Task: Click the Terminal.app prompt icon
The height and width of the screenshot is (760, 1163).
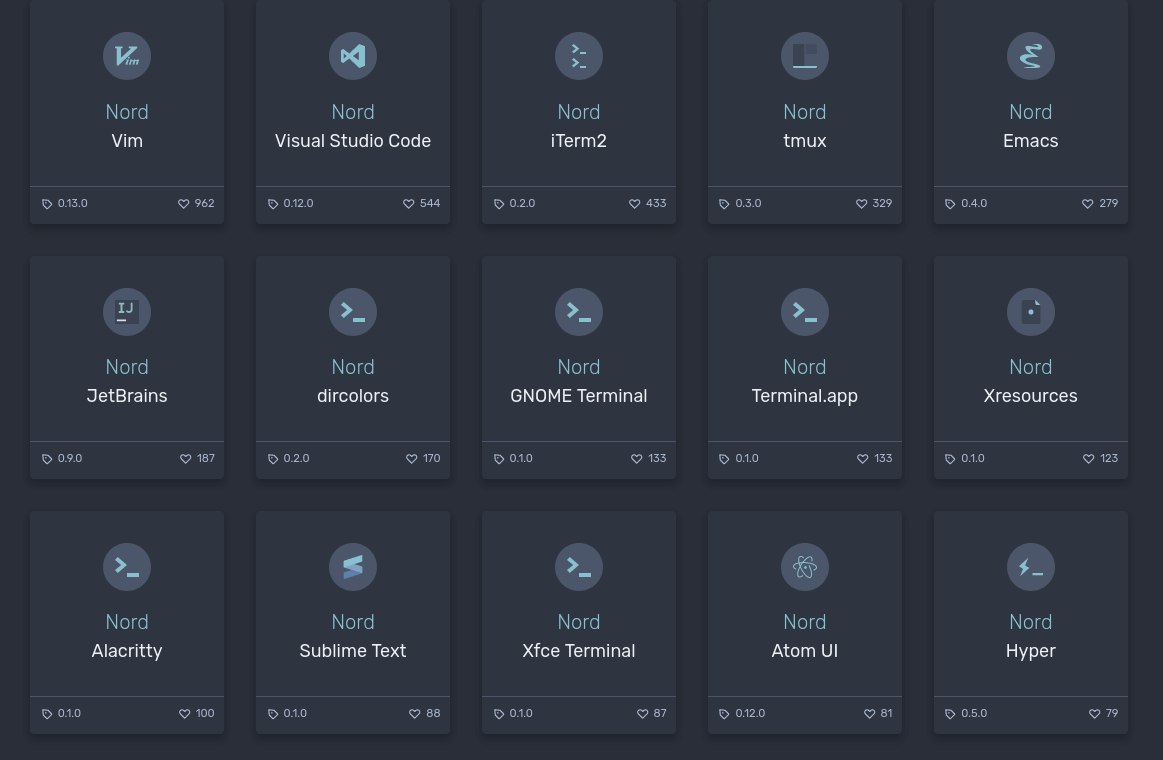Action: [x=805, y=311]
